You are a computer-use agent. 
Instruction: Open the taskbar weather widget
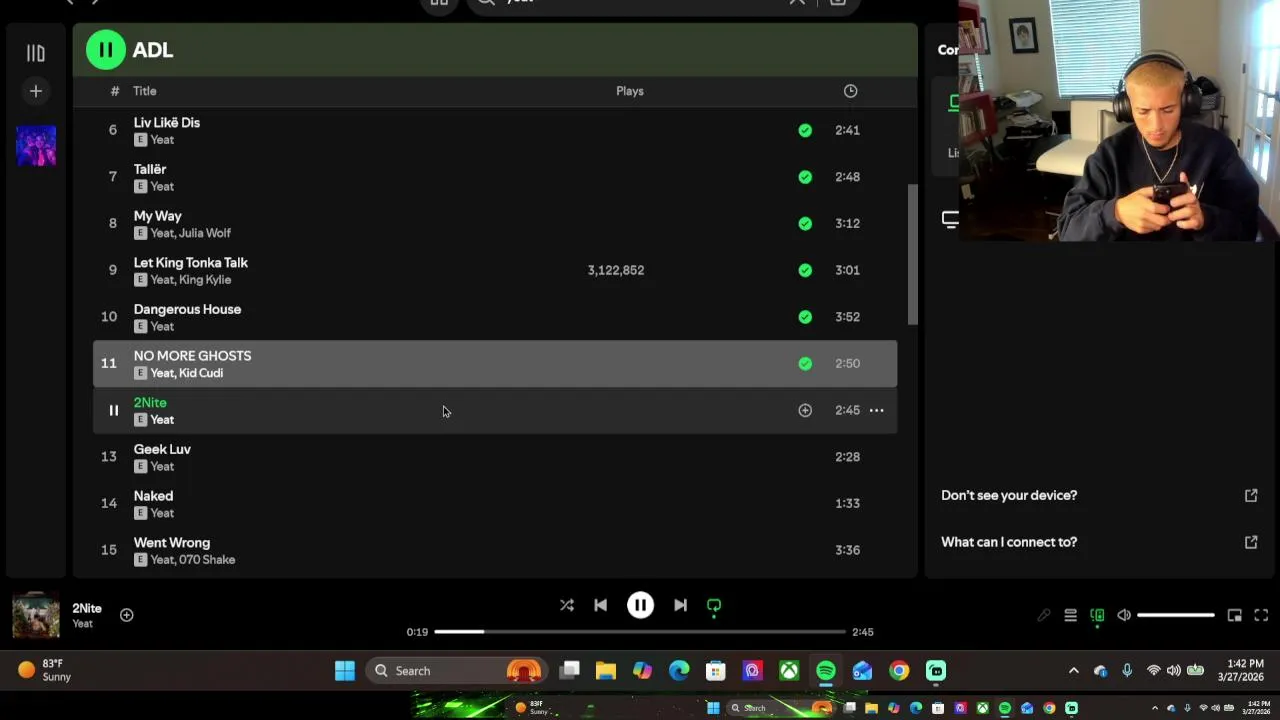point(45,670)
